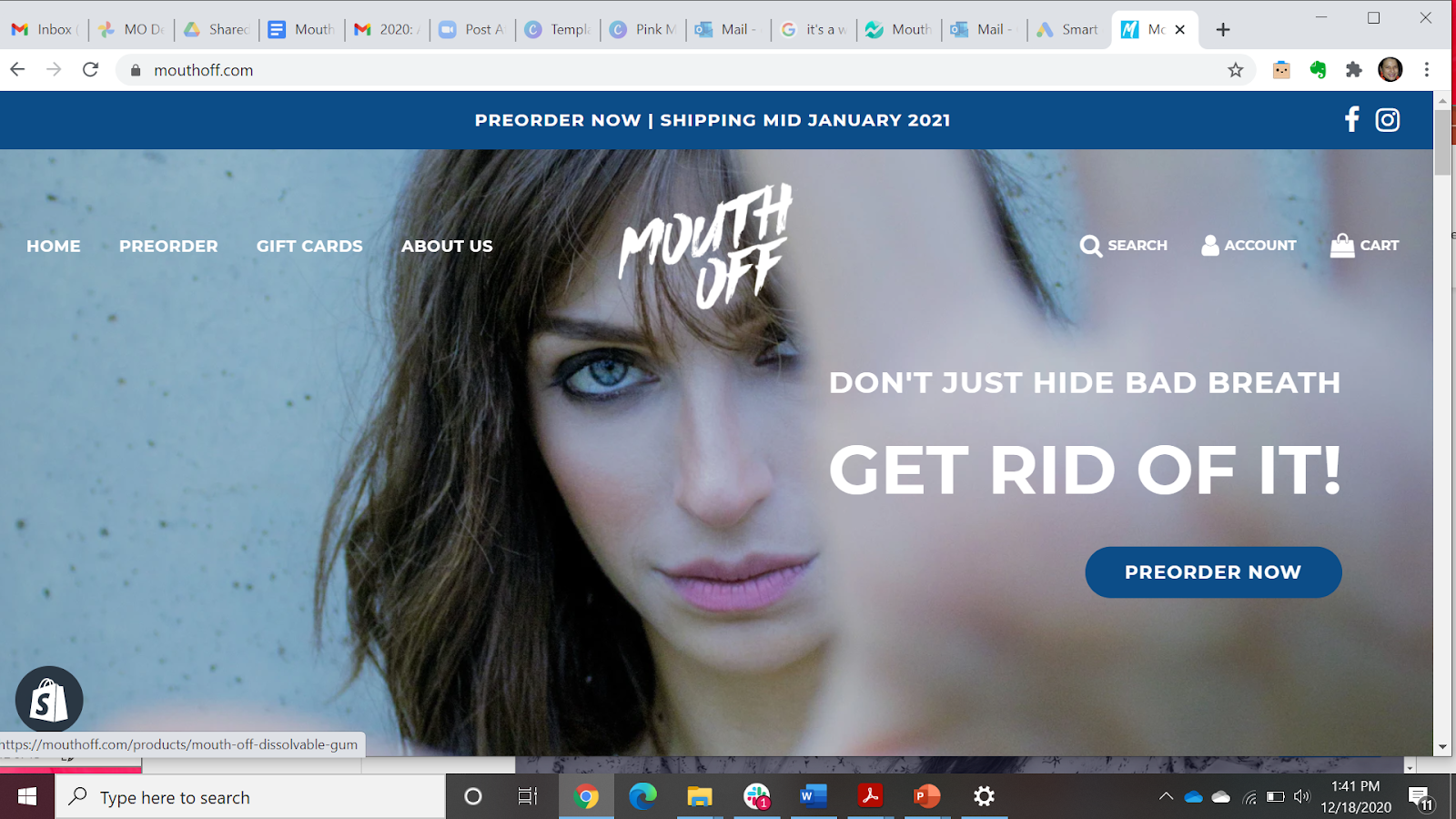
Task: Open the Windows notification center
Action: point(1421,798)
